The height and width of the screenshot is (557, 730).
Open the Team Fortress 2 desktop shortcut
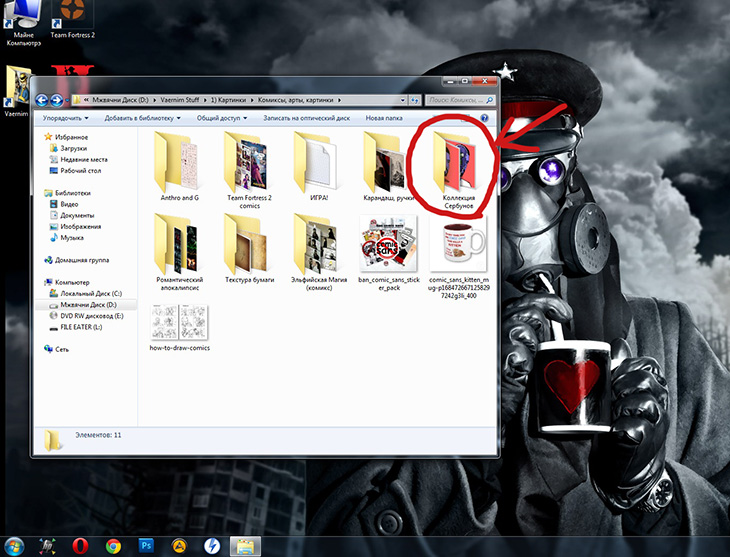click(72, 19)
